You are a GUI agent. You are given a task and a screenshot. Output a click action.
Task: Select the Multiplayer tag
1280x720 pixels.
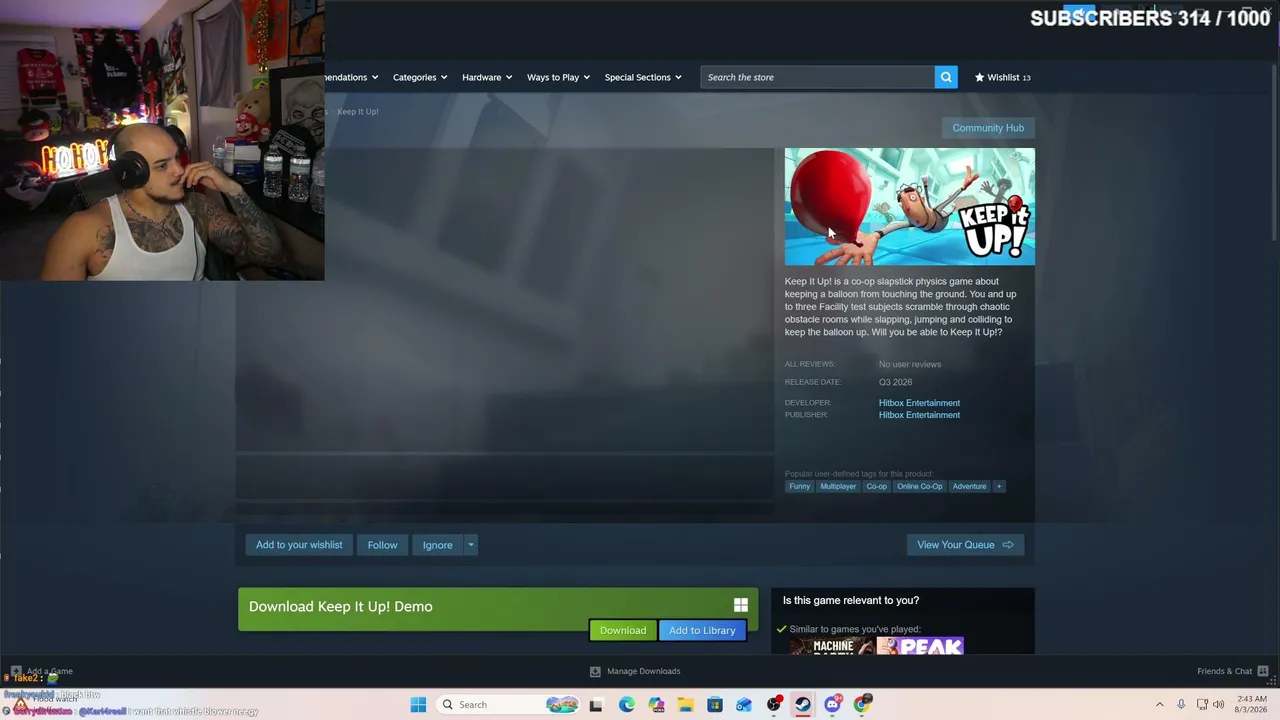(838, 486)
